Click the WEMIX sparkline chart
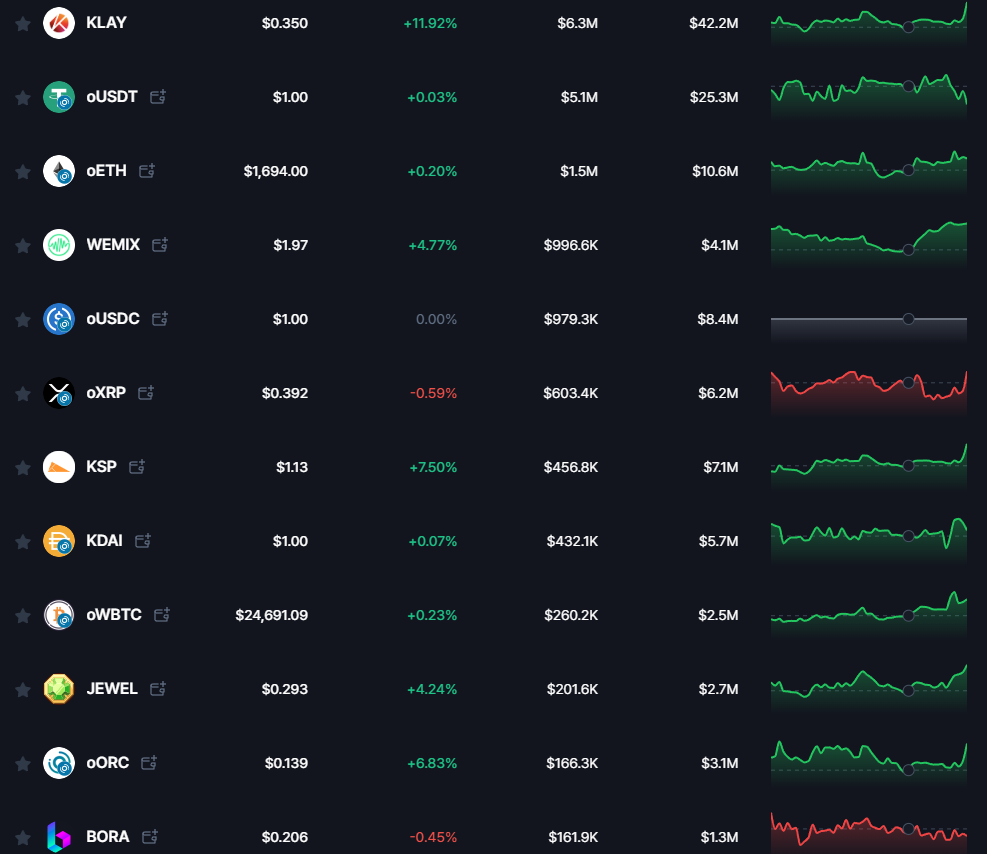The image size is (987, 854). tap(869, 245)
